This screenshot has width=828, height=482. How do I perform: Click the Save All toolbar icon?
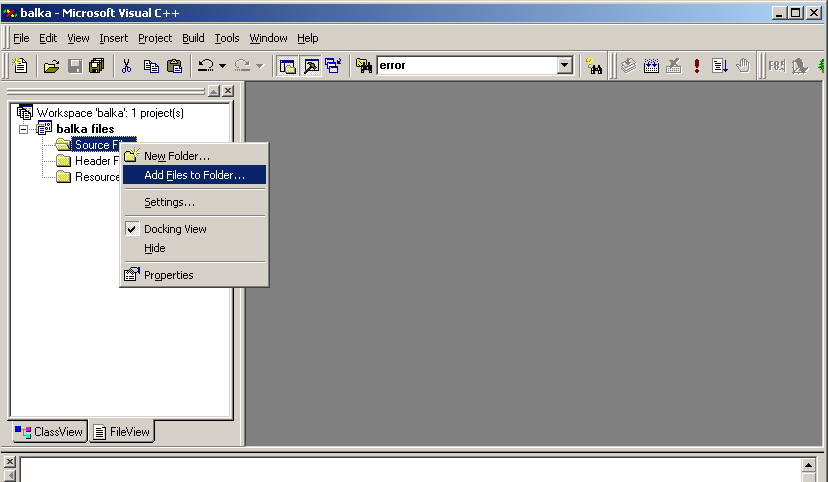click(97, 66)
